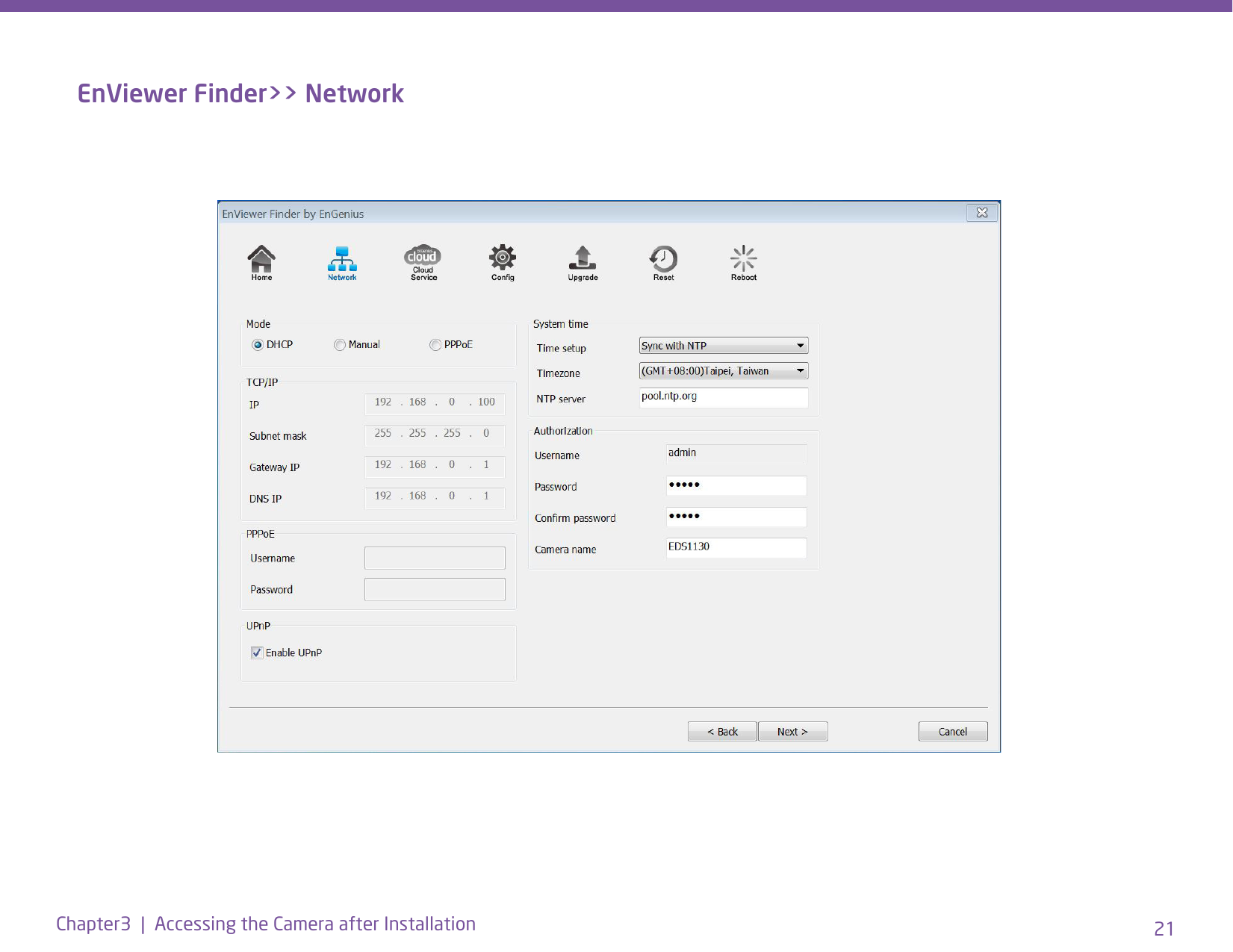Click the Confirm password field

pos(736,517)
